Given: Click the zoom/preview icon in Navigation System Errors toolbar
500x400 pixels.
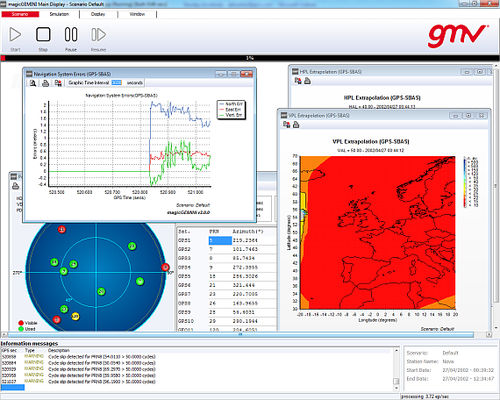Looking at the screenshot, I should point(33,83).
